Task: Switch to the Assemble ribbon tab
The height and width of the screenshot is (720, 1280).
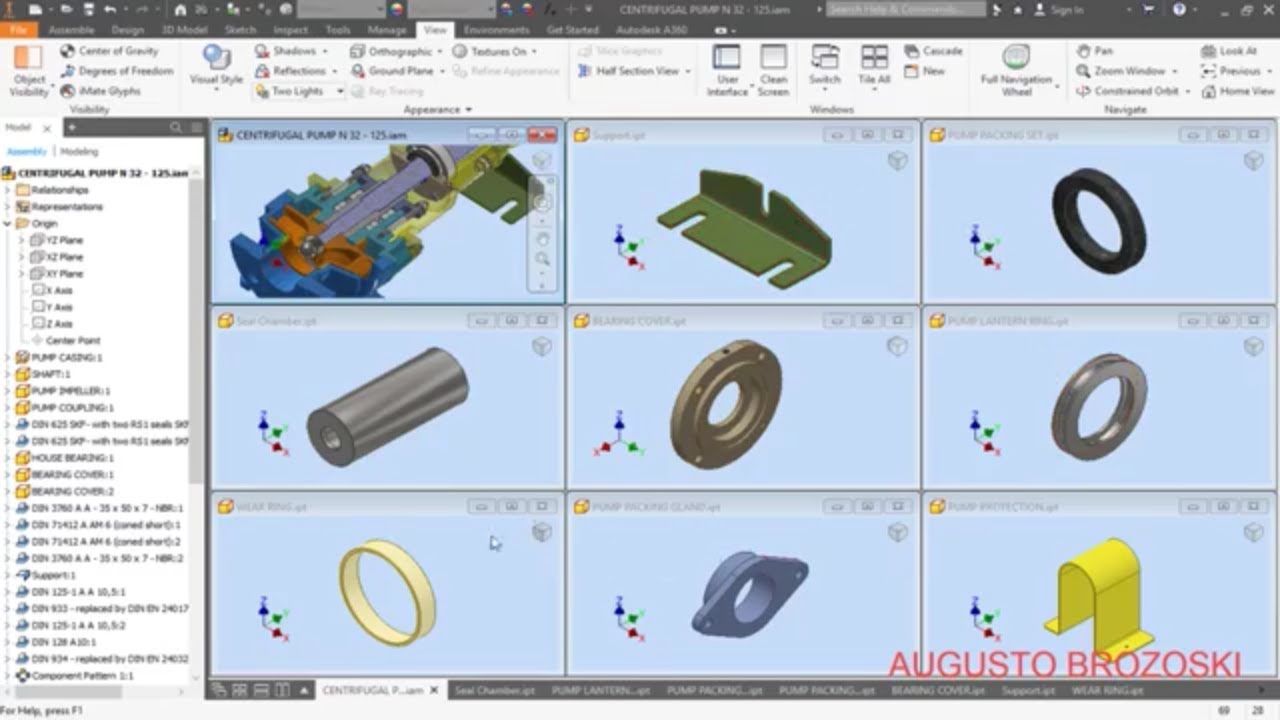Action: pos(71,30)
